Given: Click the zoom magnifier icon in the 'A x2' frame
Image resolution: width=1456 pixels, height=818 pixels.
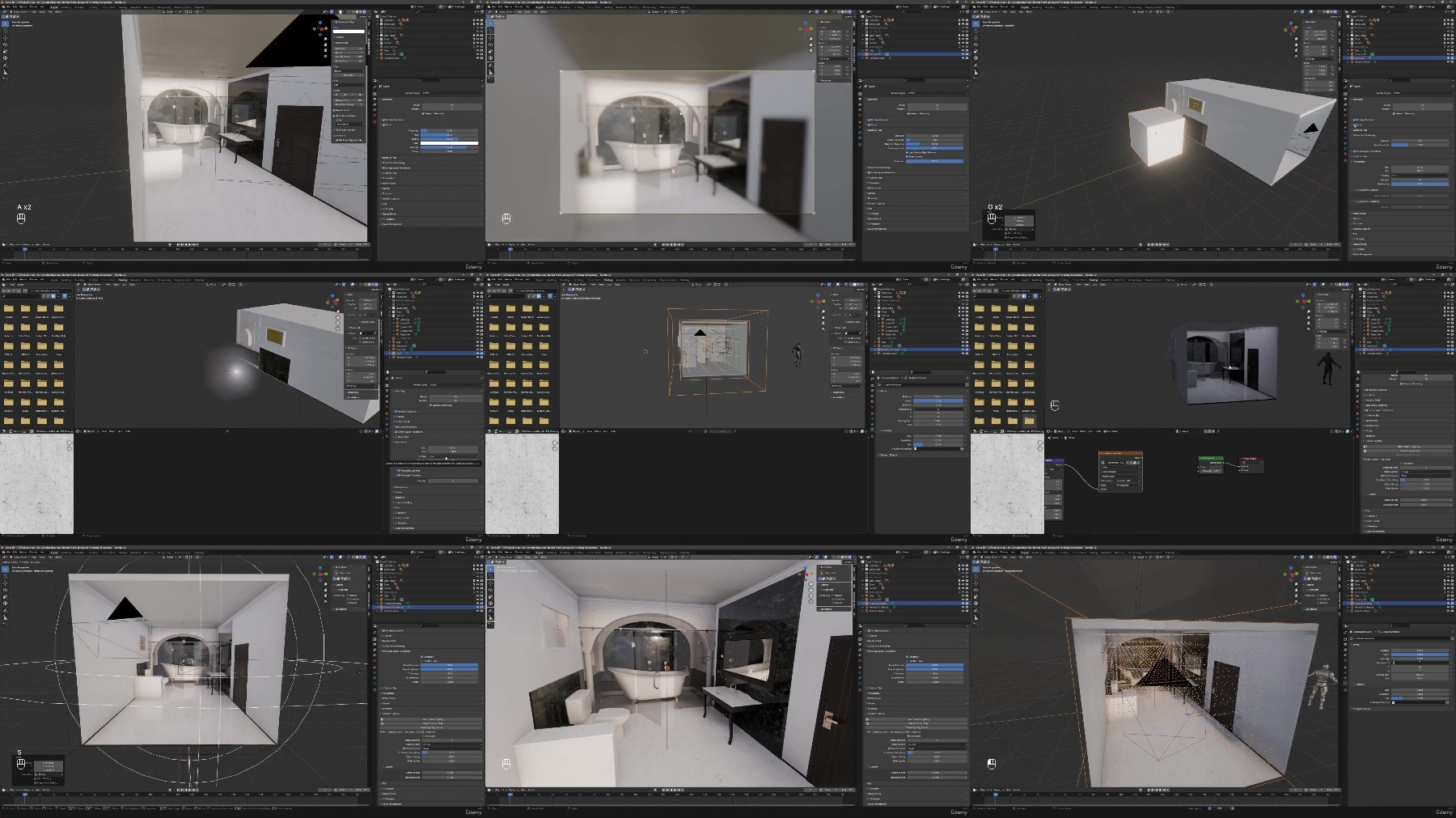Looking at the screenshot, I should click(325, 39).
